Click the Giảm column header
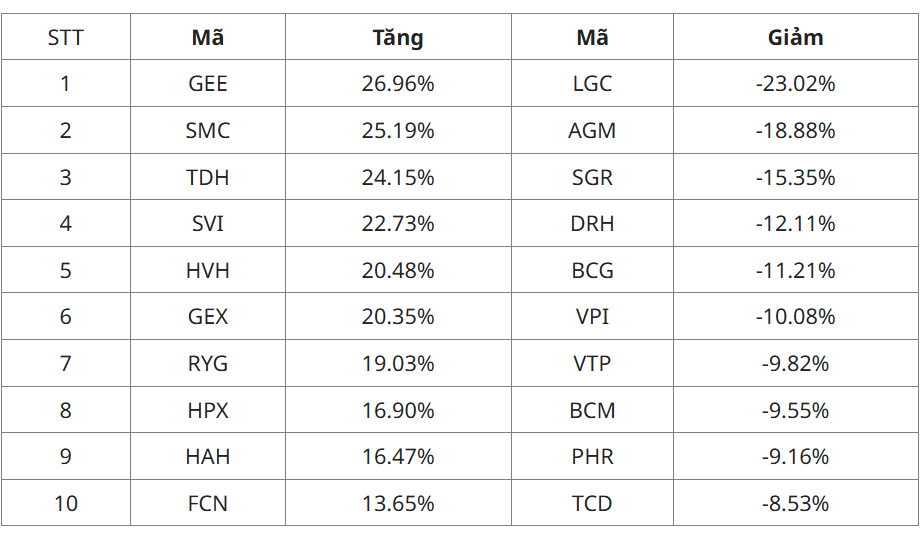The image size is (922, 537). coord(795,38)
